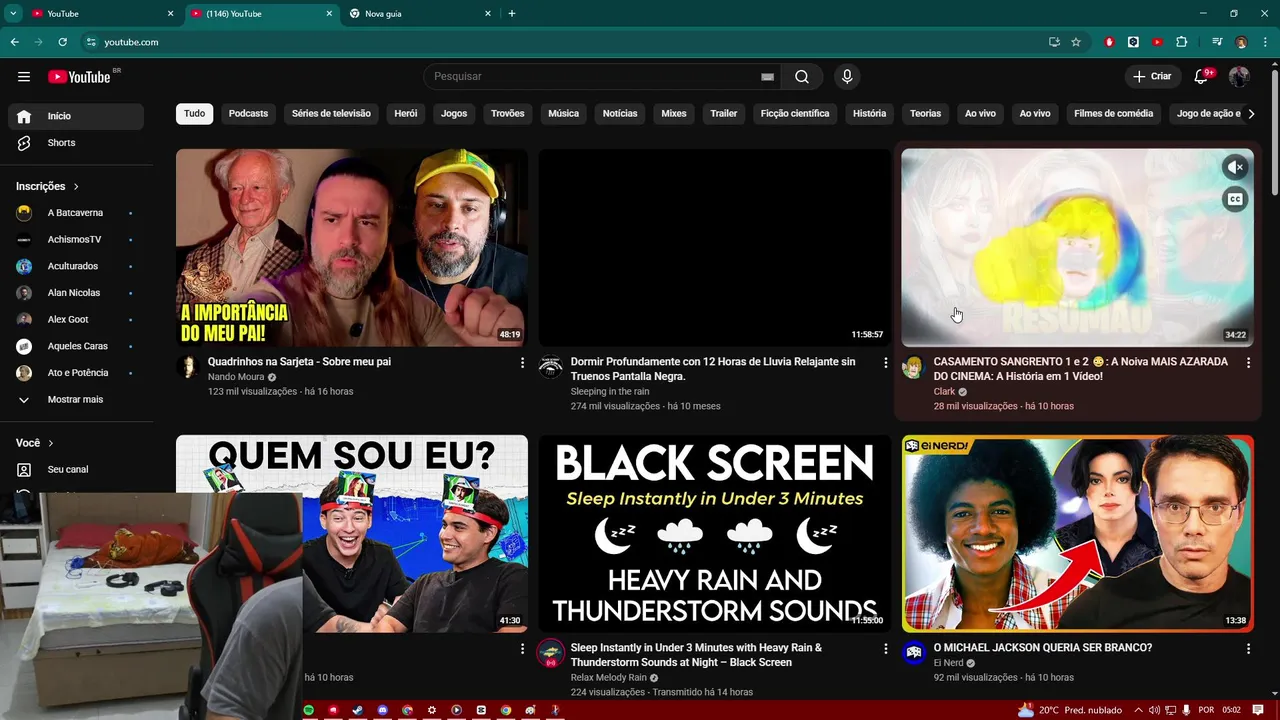
Task: Toggle captions on the video preview
Action: (1235, 199)
